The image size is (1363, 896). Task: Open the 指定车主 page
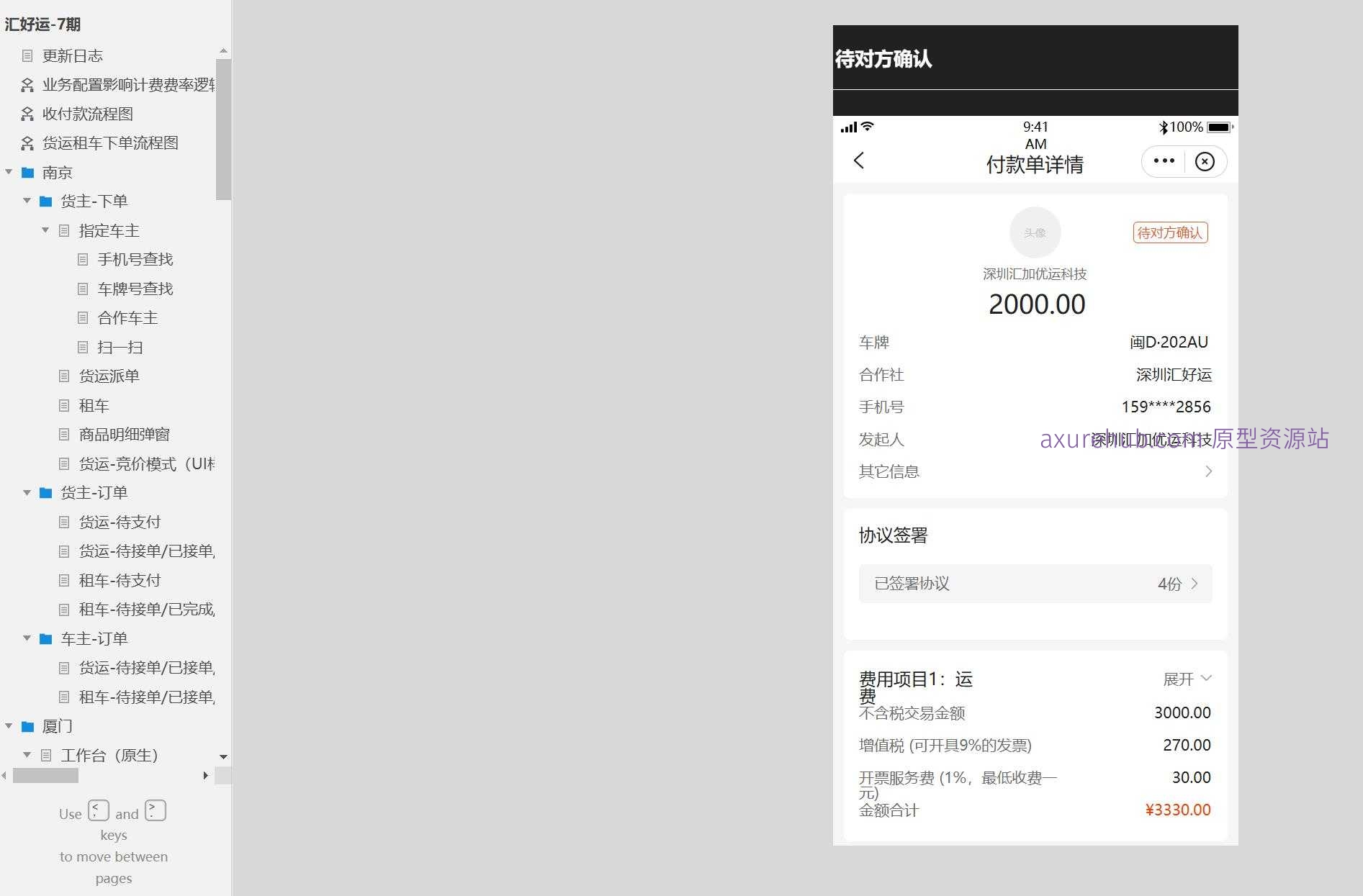pos(109,230)
